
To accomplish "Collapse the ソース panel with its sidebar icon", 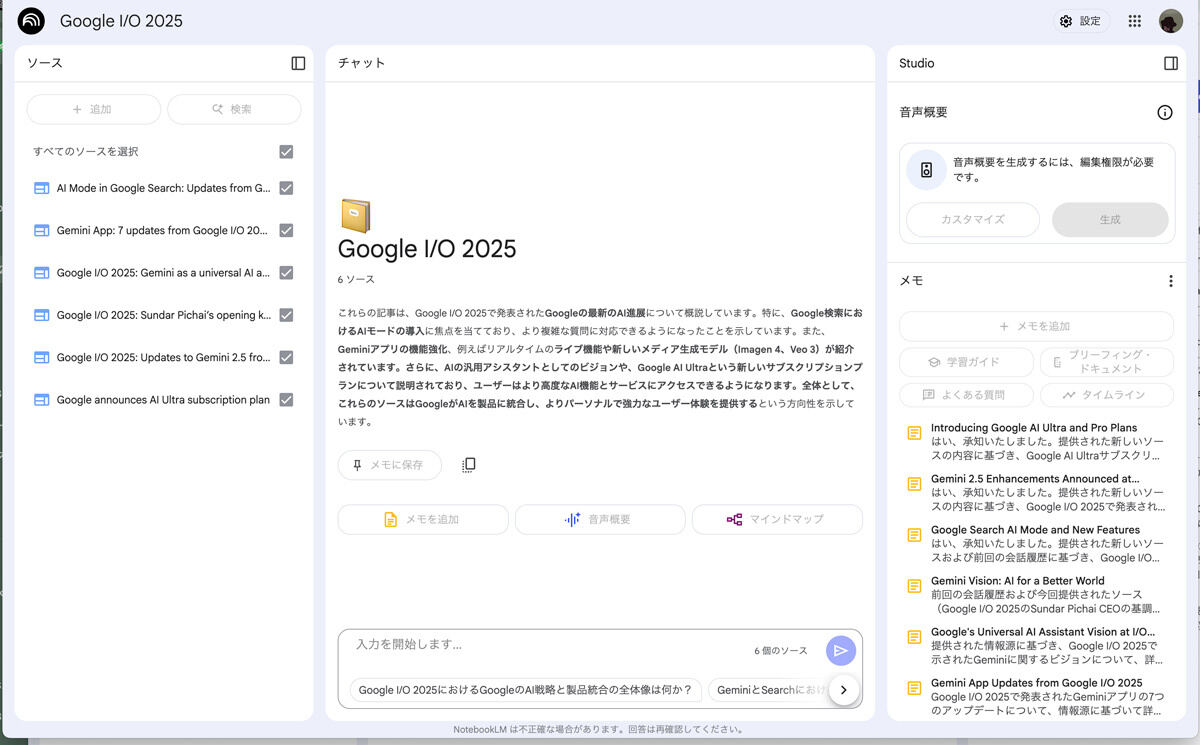I will (298, 63).
